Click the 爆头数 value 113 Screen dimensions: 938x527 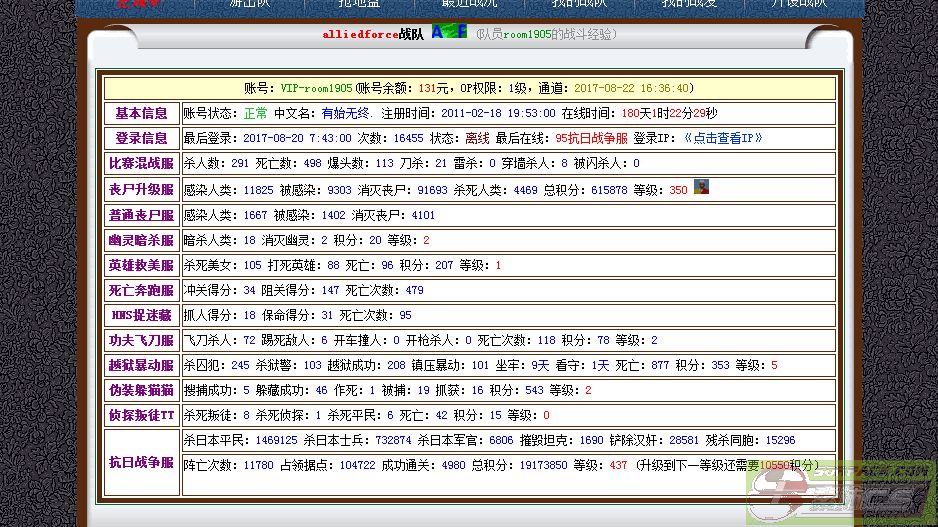point(385,163)
